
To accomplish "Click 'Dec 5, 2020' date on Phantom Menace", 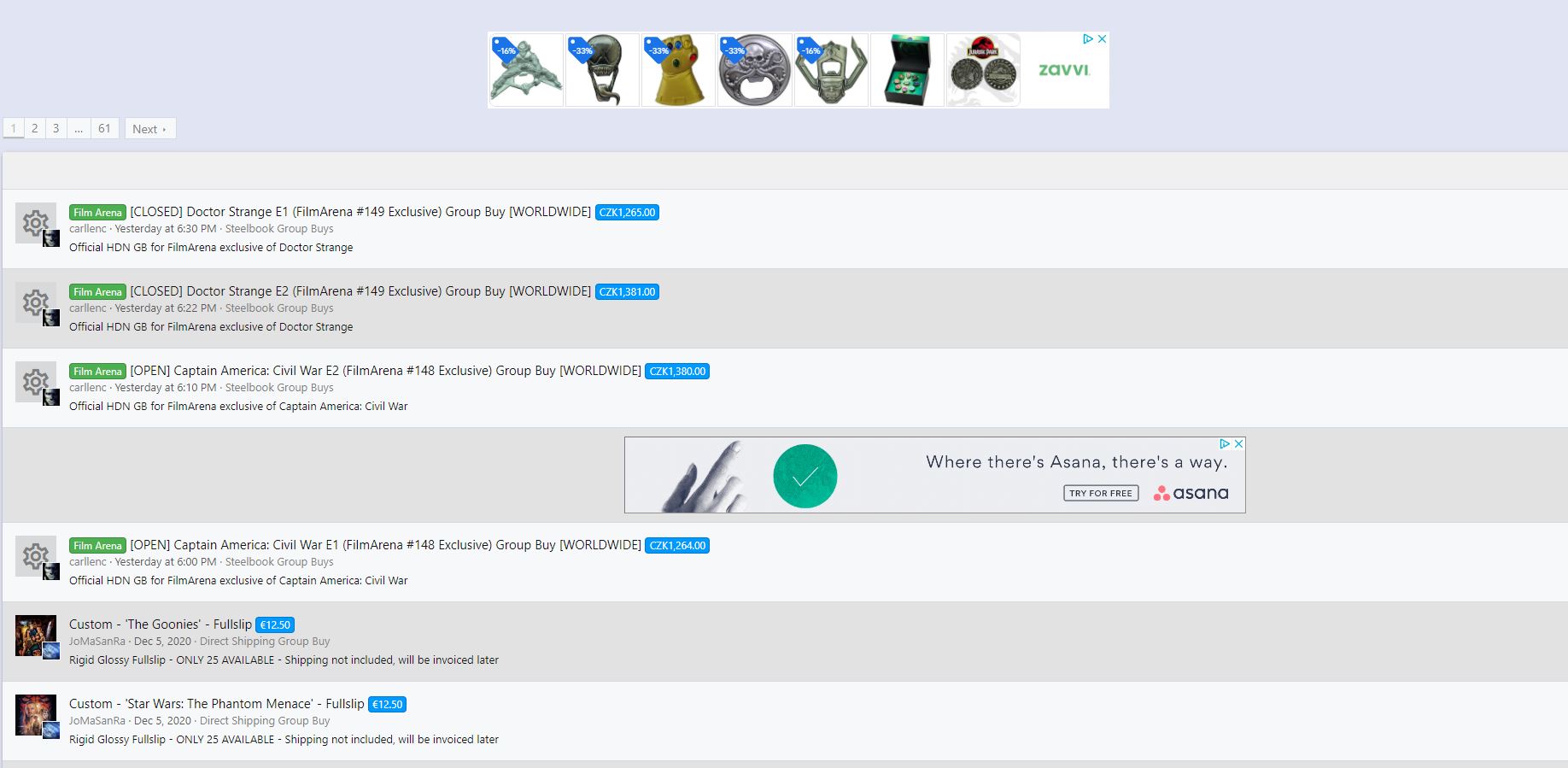I will [x=162, y=721].
